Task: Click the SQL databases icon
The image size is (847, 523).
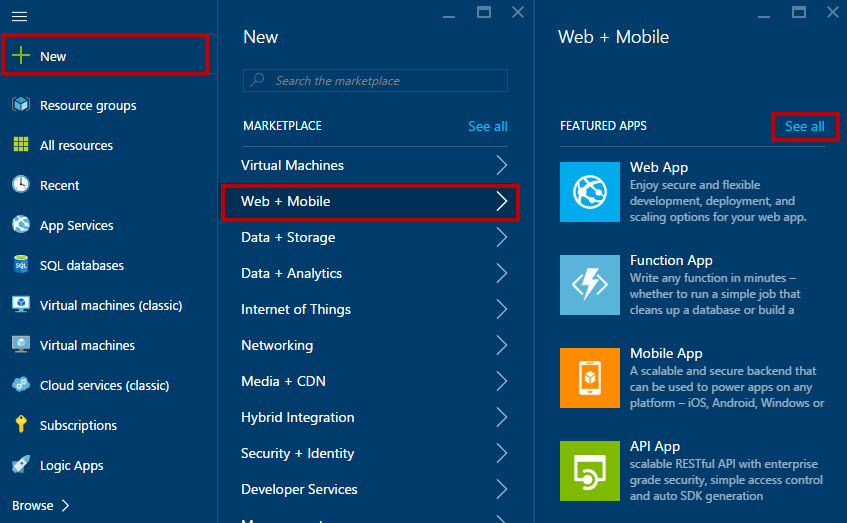Action: (21, 264)
